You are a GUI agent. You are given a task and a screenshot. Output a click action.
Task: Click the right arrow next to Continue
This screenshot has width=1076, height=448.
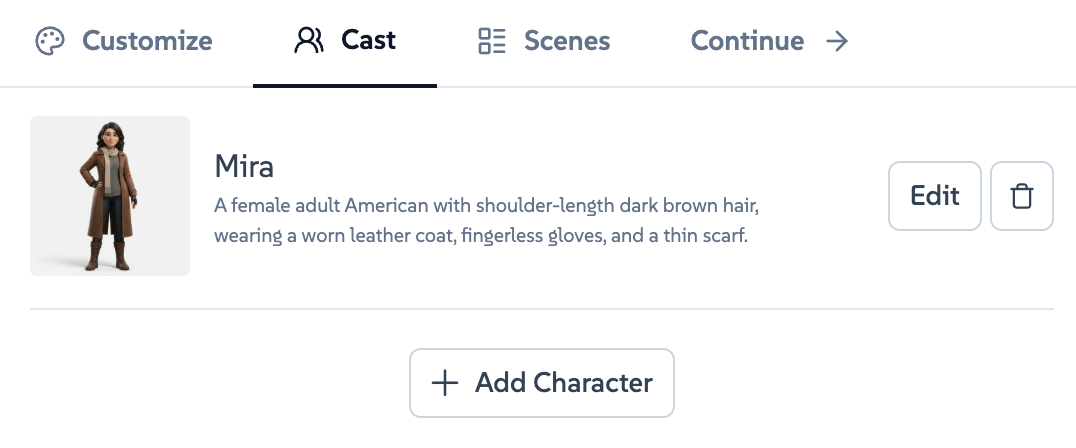(837, 41)
